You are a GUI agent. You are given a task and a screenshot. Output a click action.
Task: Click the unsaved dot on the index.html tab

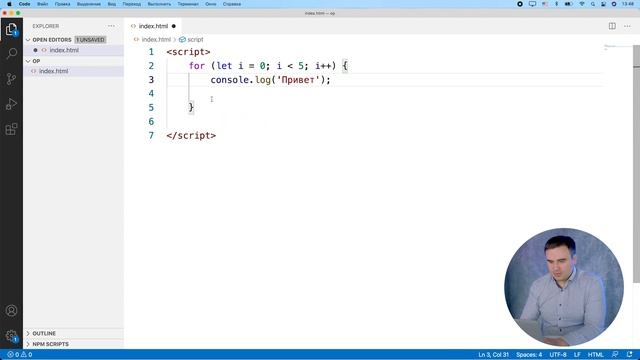(174, 26)
